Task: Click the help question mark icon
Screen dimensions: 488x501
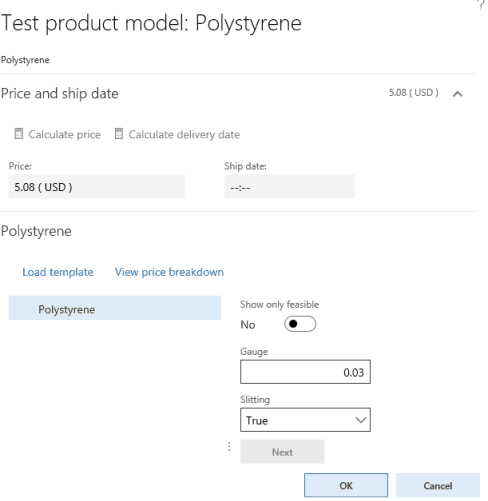Action: tap(481, 5)
